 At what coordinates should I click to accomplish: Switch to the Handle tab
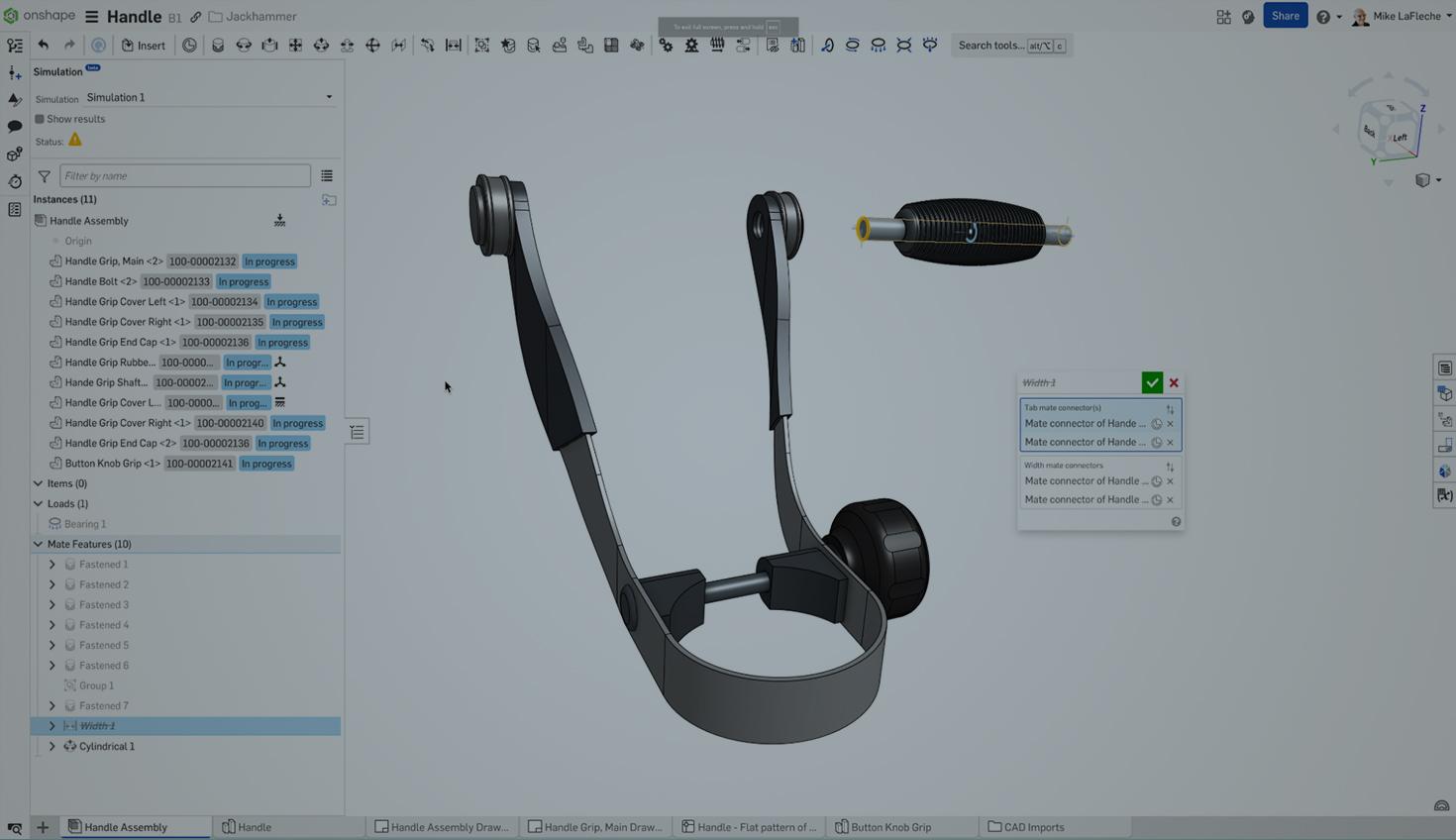tap(254, 827)
